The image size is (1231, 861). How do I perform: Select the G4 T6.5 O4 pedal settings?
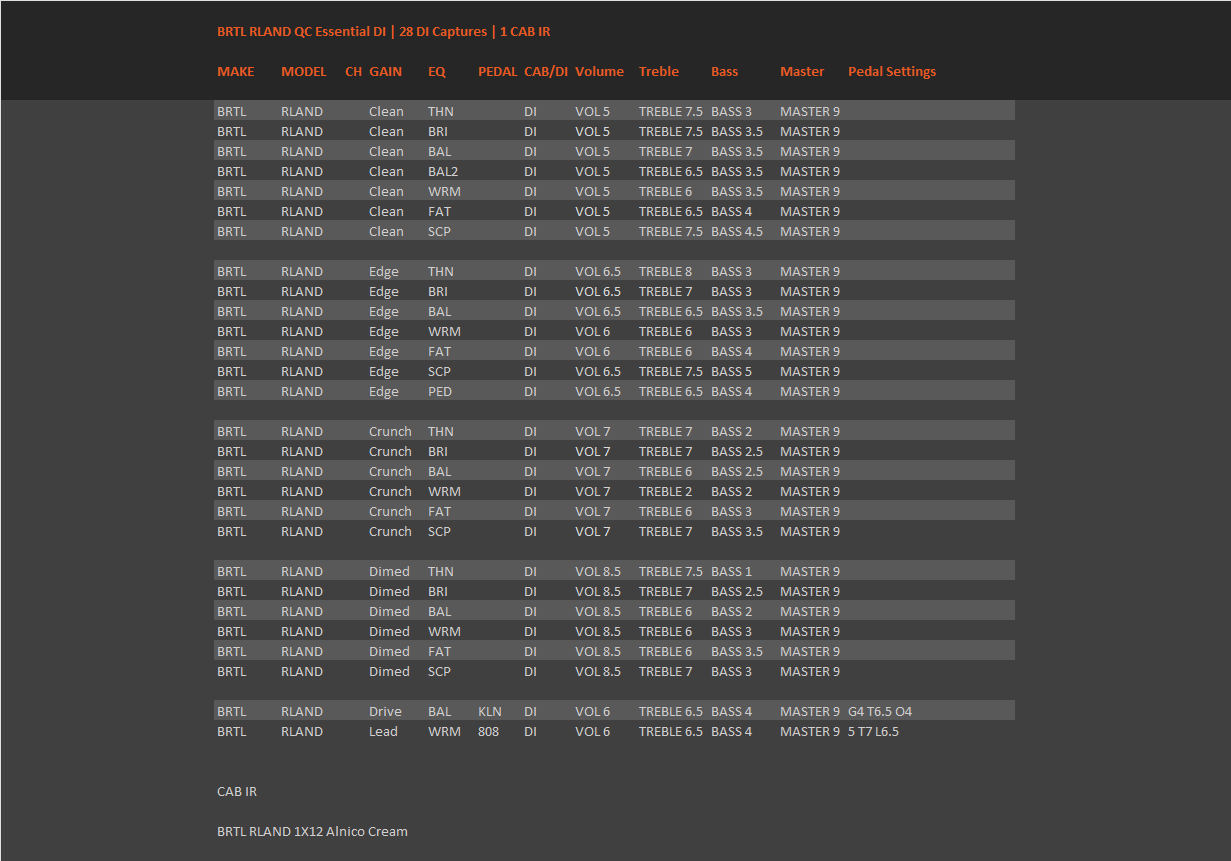click(880, 711)
